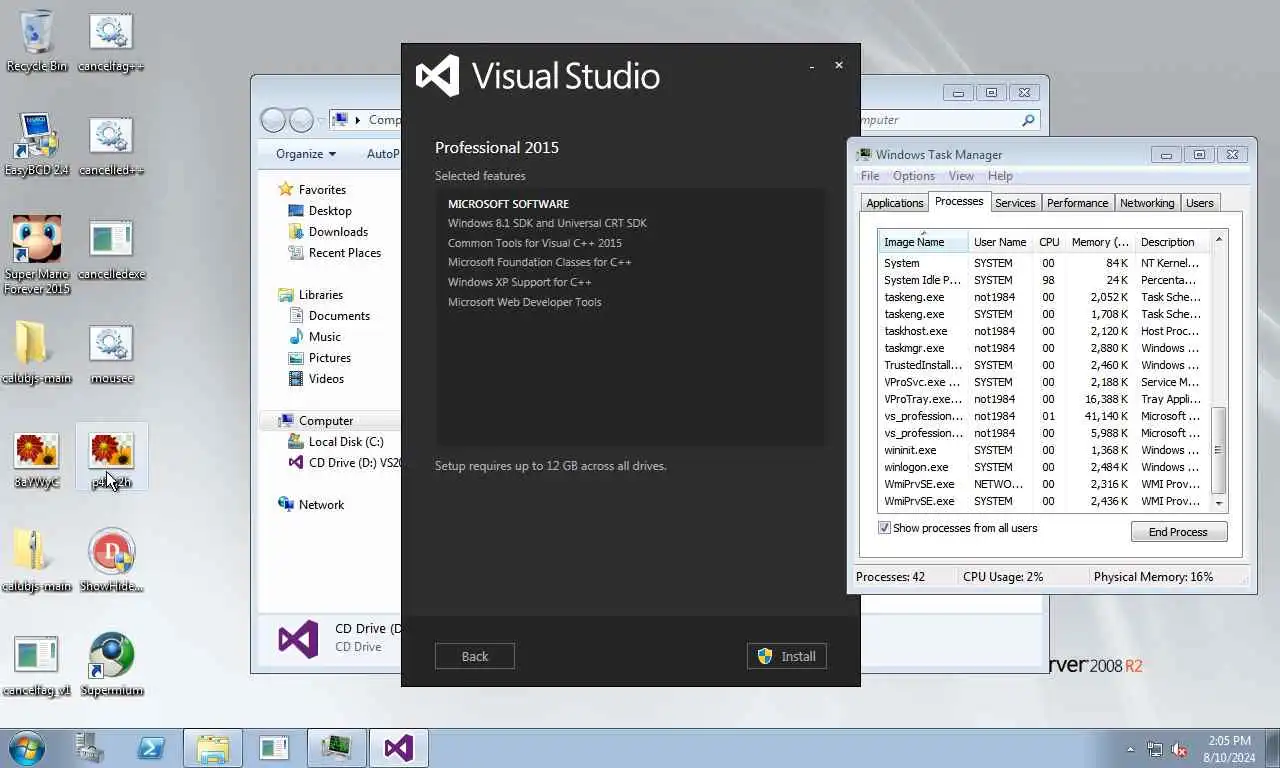Open Server Manager from the taskbar
Viewport: 1280px width, 768px height.
90,748
